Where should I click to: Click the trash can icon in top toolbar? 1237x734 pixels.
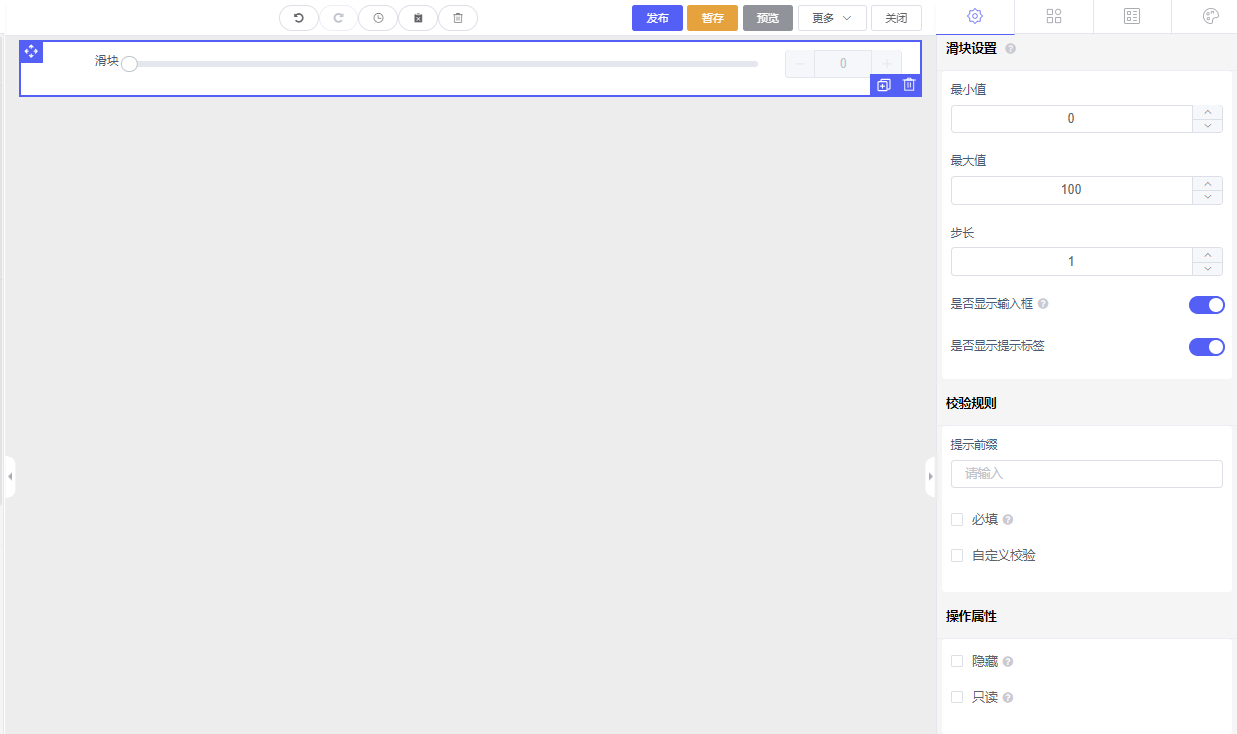pyautogui.click(x=458, y=18)
